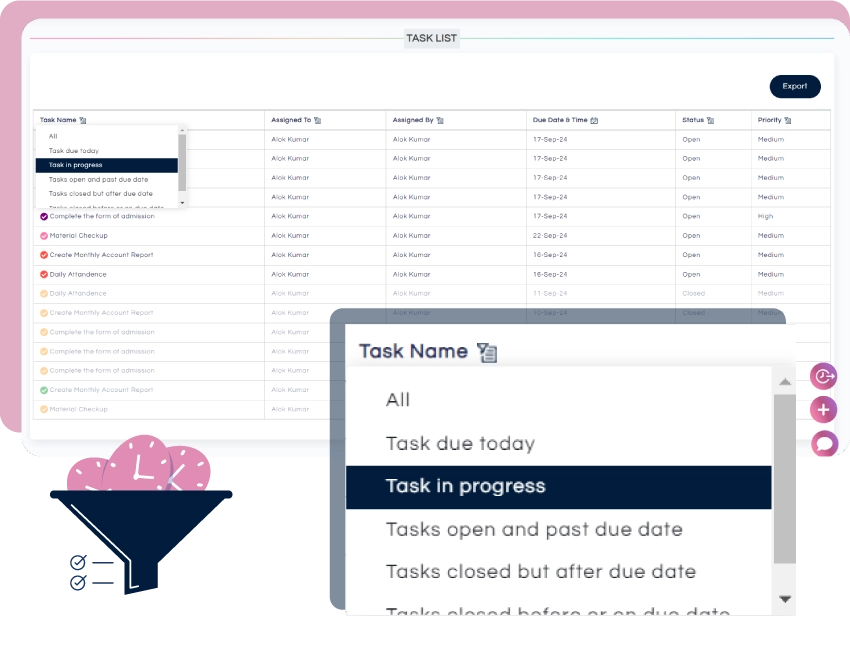Open the calendar icon in Due Date & Time header

pyautogui.click(x=594, y=119)
